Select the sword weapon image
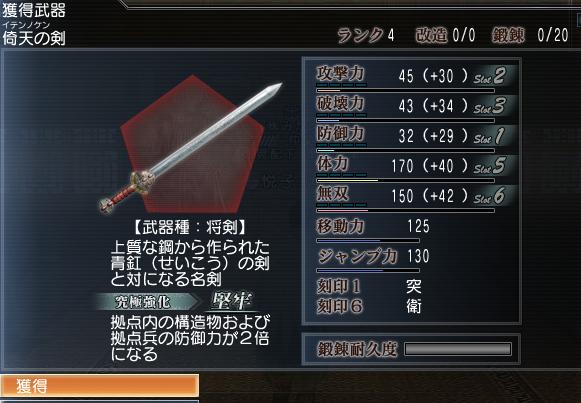The width and height of the screenshot is (581, 403). point(191,149)
